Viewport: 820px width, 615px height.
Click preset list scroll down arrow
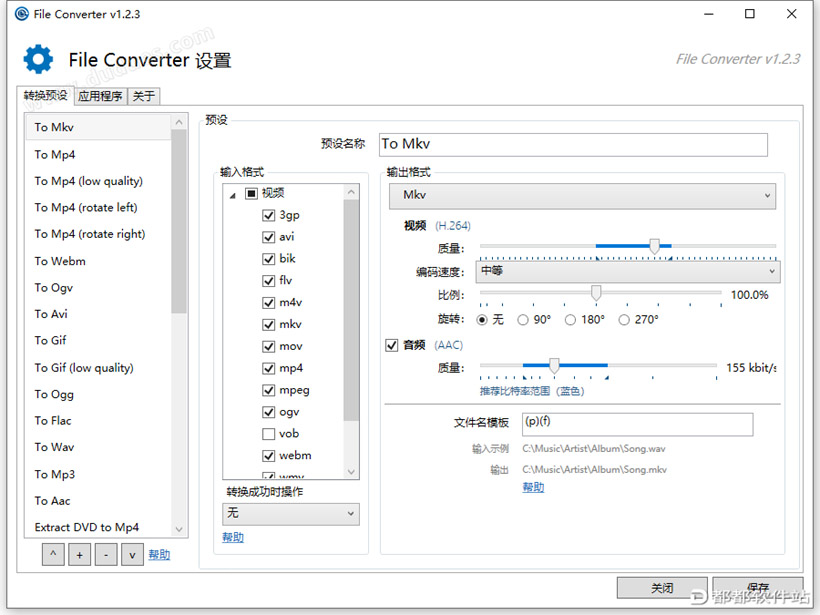(x=179, y=529)
